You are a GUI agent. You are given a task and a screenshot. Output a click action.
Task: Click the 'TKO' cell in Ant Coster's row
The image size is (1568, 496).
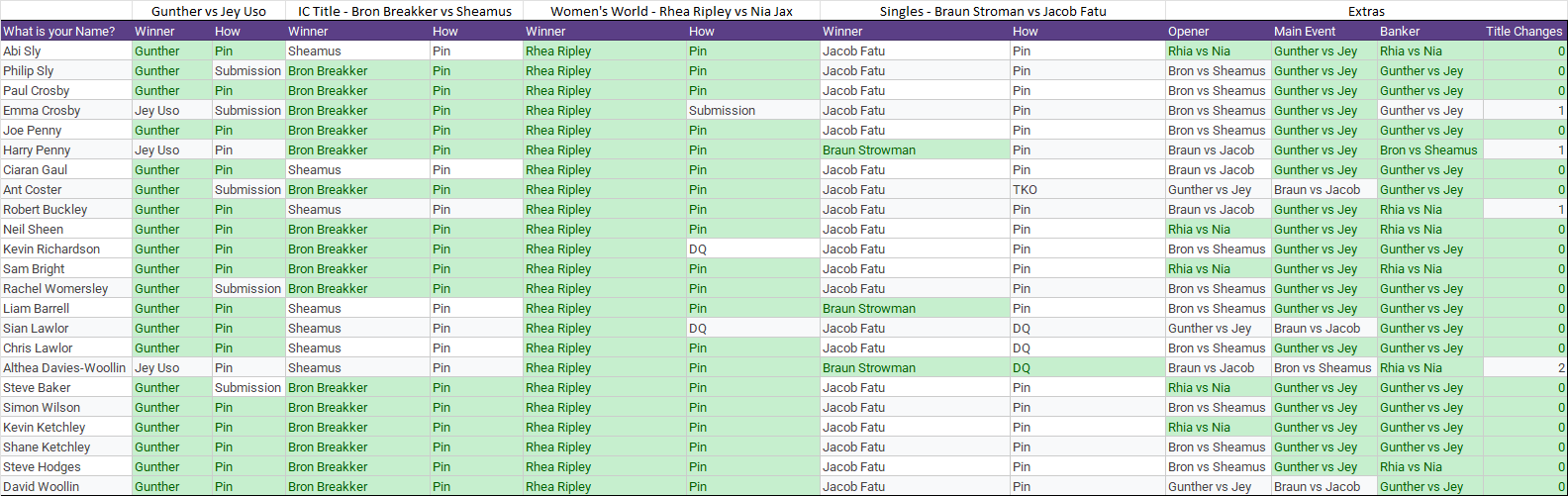click(x=1025, y=190)
